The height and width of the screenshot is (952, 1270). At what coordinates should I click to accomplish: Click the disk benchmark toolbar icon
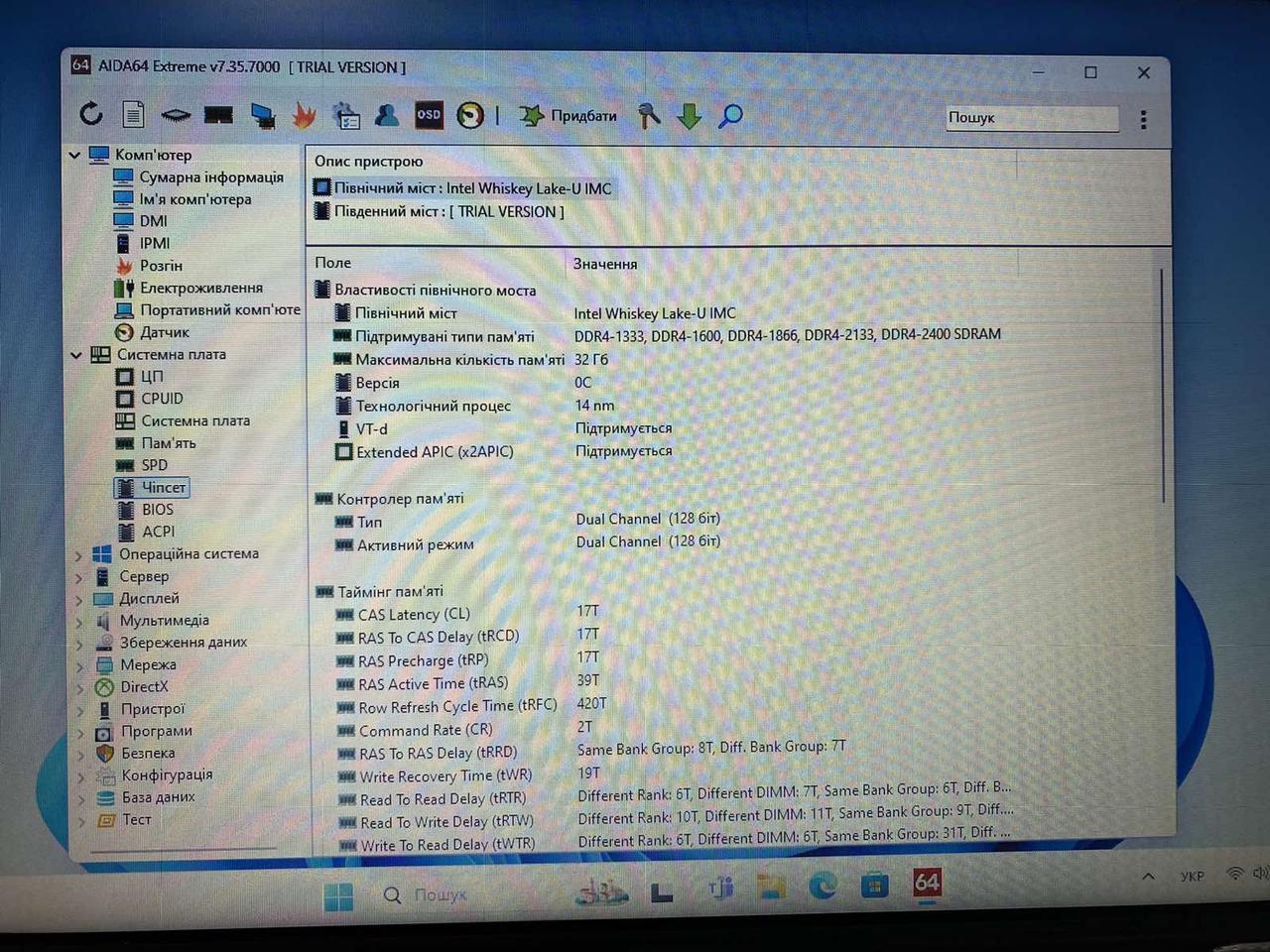tap(176, 115)
